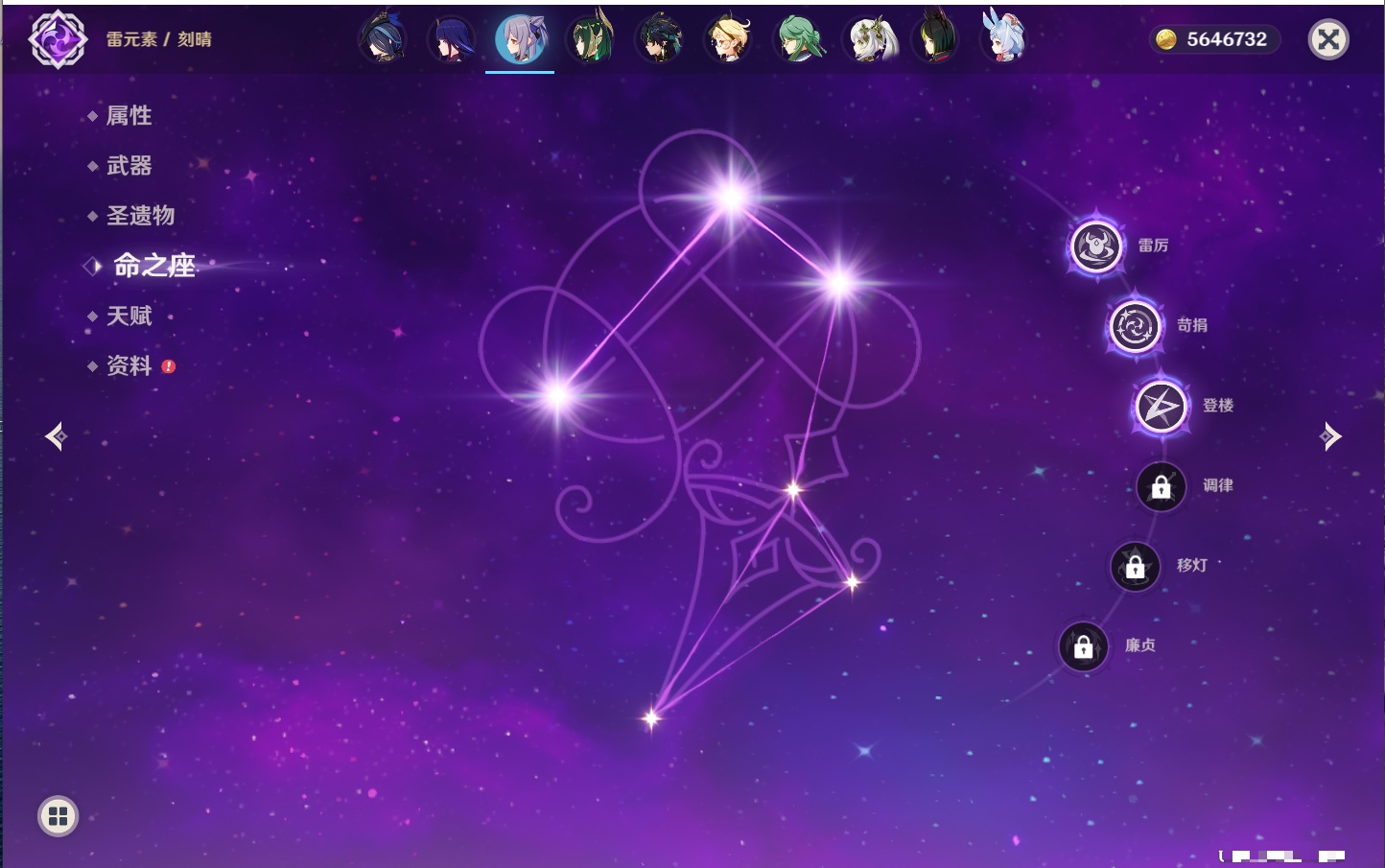Click the 苛捐 label text

coord(1192,325)
